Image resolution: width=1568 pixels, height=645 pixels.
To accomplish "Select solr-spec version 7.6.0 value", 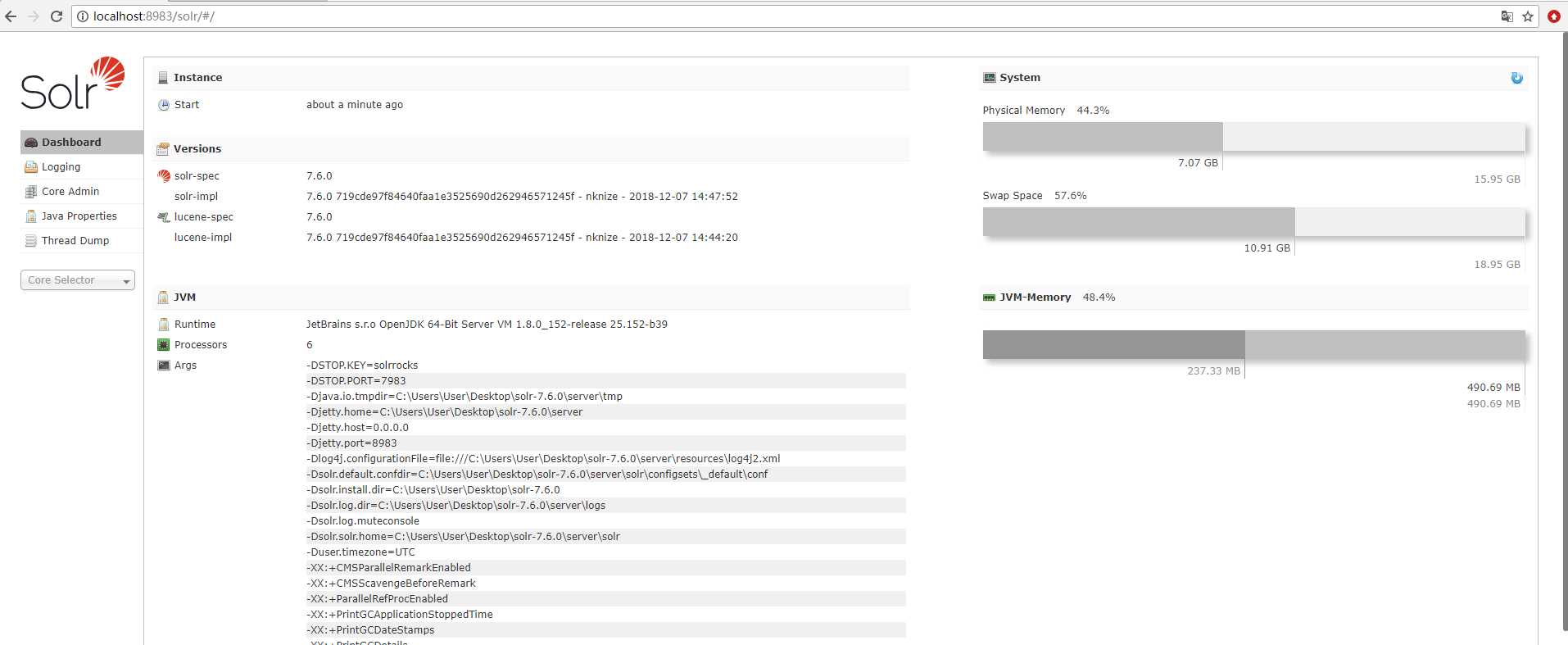I will [x=319, y=176].
